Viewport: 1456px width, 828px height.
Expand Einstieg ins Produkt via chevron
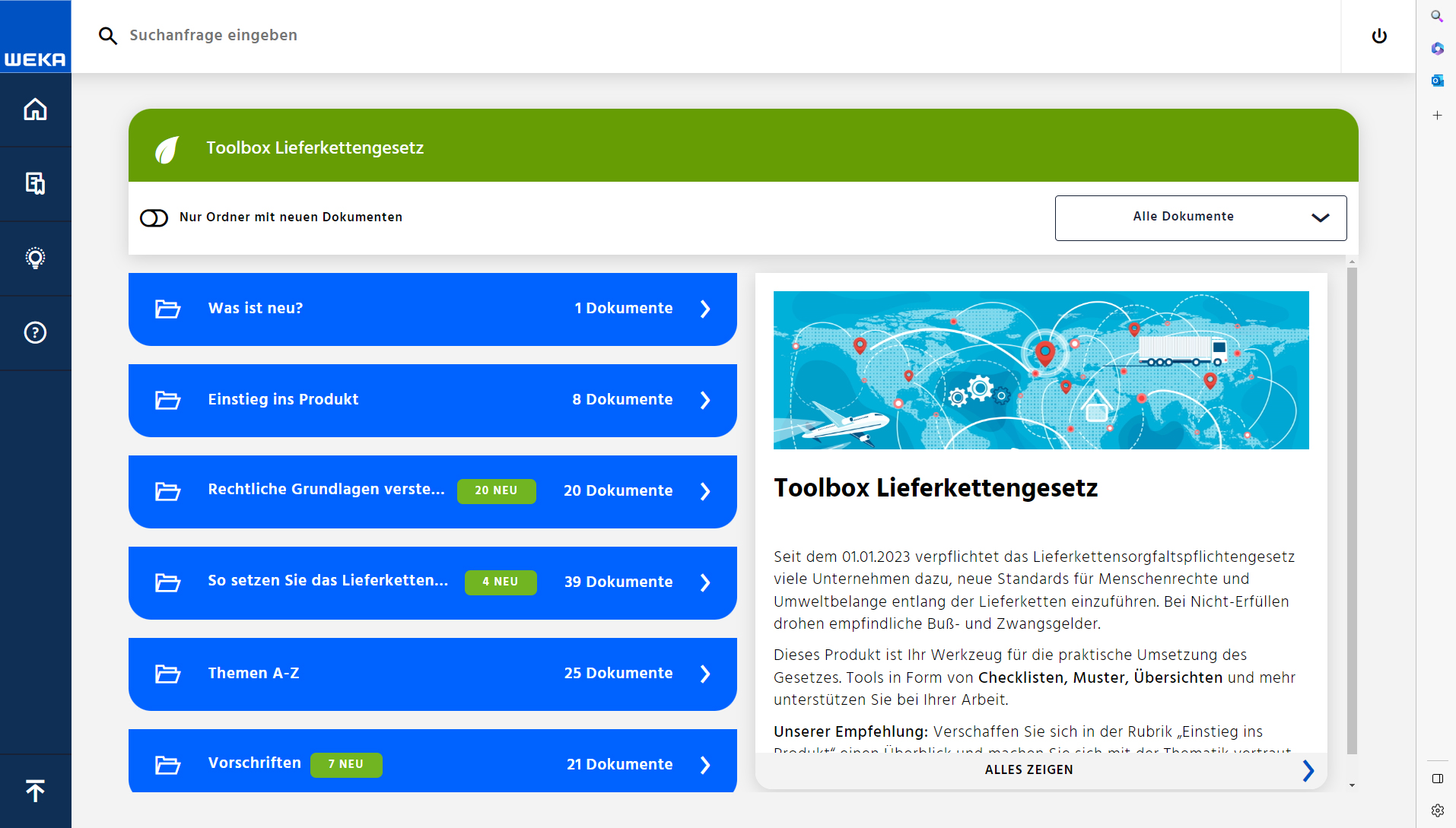click(x=705, y=400)
